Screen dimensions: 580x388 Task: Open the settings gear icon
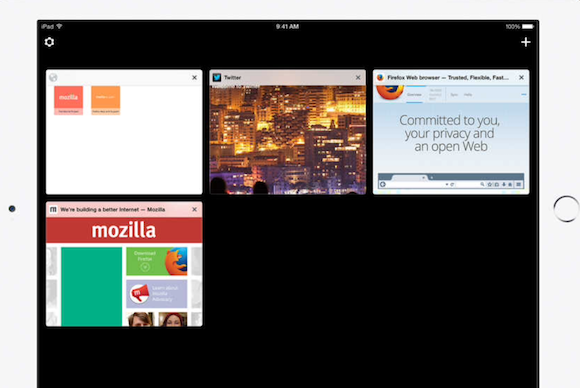(x=49, y=42)
